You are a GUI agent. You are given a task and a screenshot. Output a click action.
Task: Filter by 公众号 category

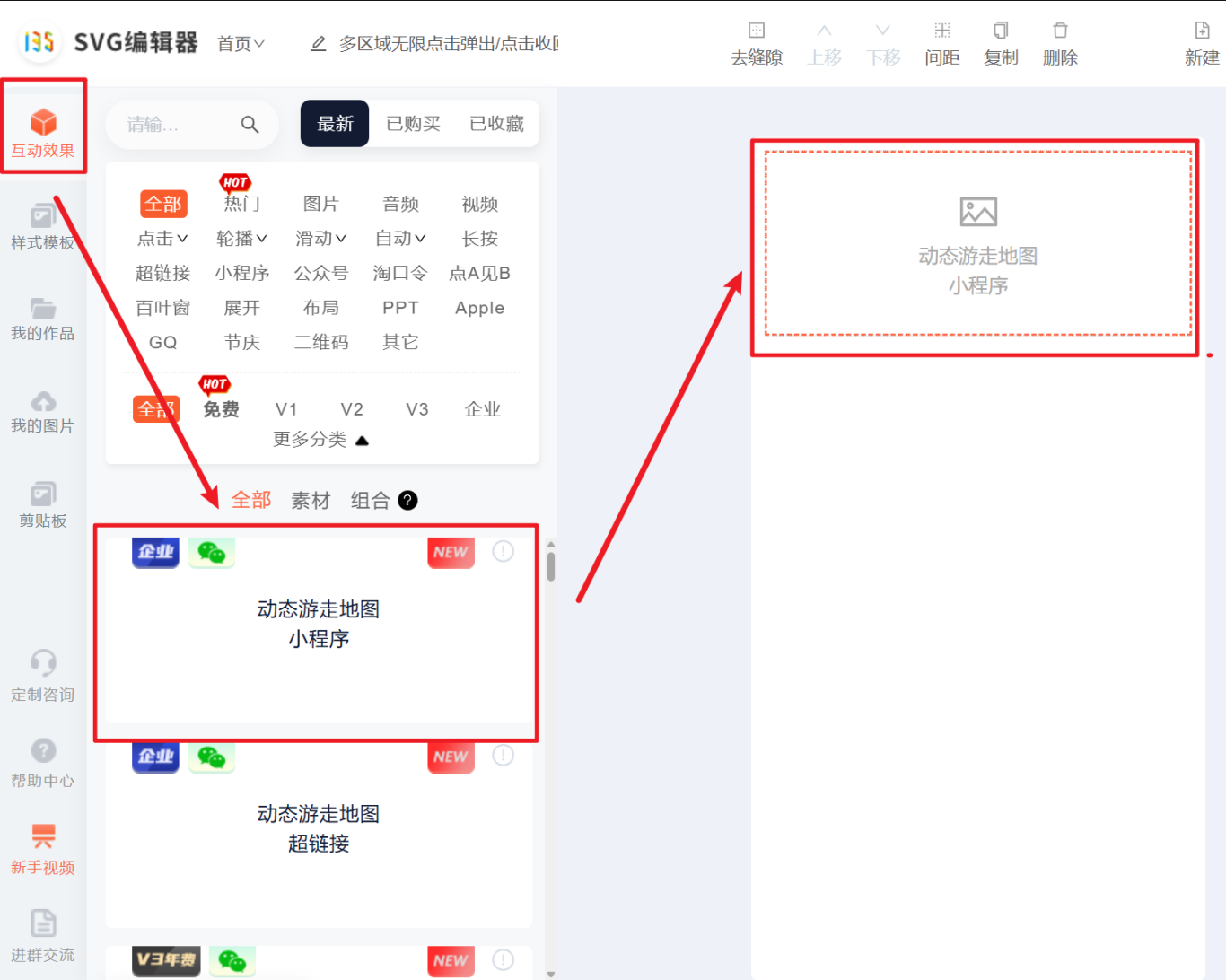click(320, 273)
